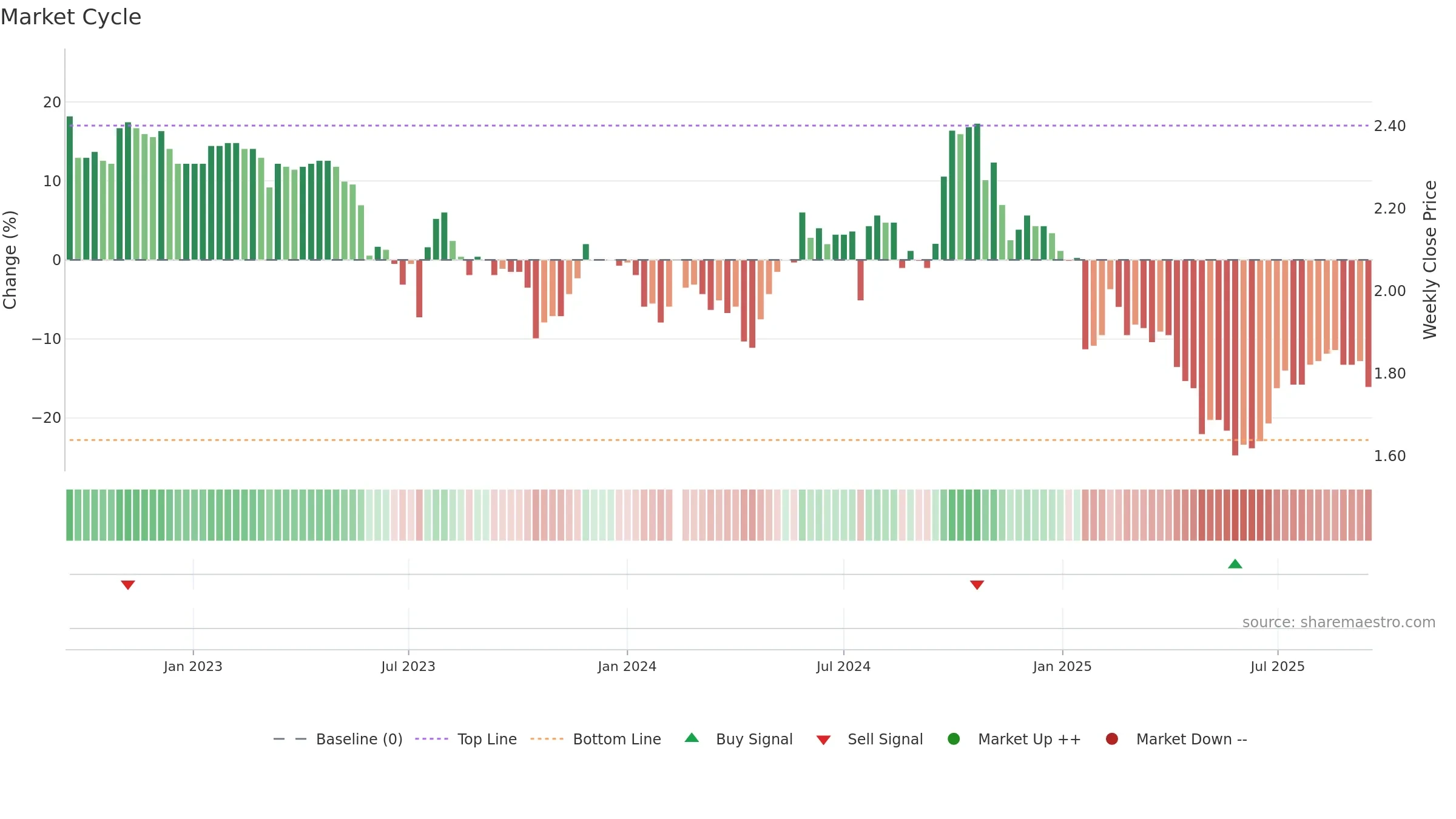
Task: Toggle the Top Line legend entry
Action: pos(466,739)
